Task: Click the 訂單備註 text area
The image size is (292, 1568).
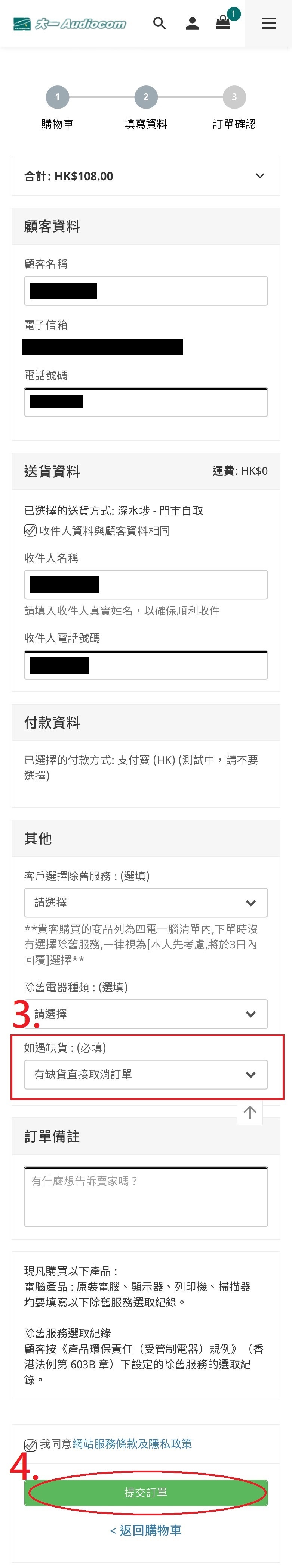Action: (146, 1197)
